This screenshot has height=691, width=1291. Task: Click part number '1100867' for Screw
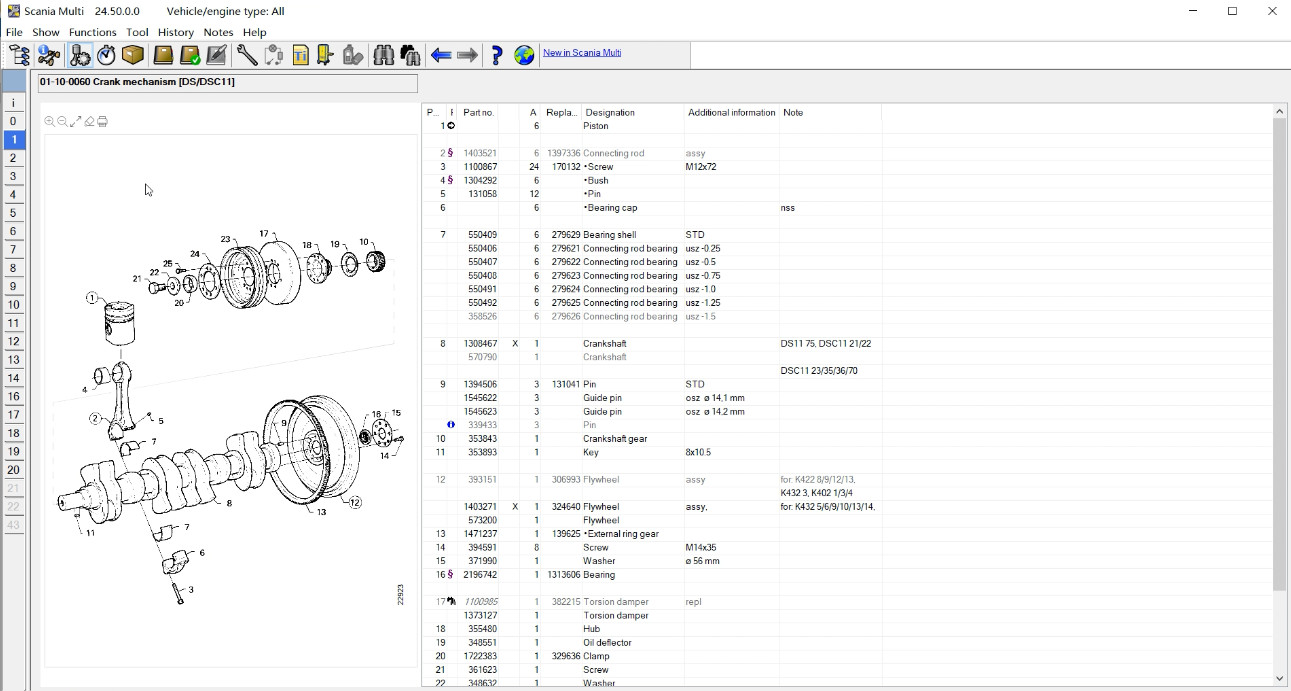pyautogui.click(x=480, y=167)
